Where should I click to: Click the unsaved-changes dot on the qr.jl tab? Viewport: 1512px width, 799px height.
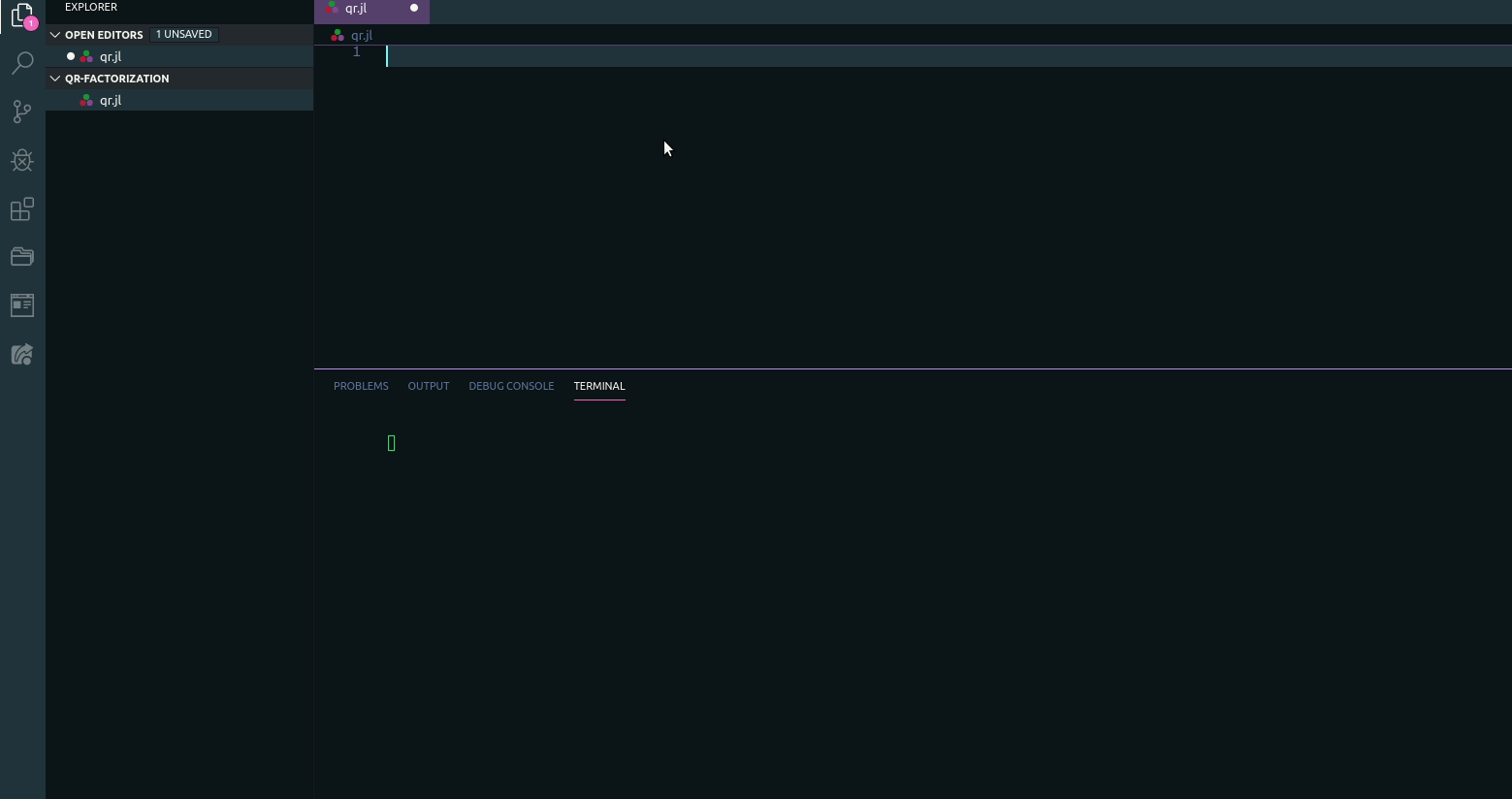tap(413, 8)
